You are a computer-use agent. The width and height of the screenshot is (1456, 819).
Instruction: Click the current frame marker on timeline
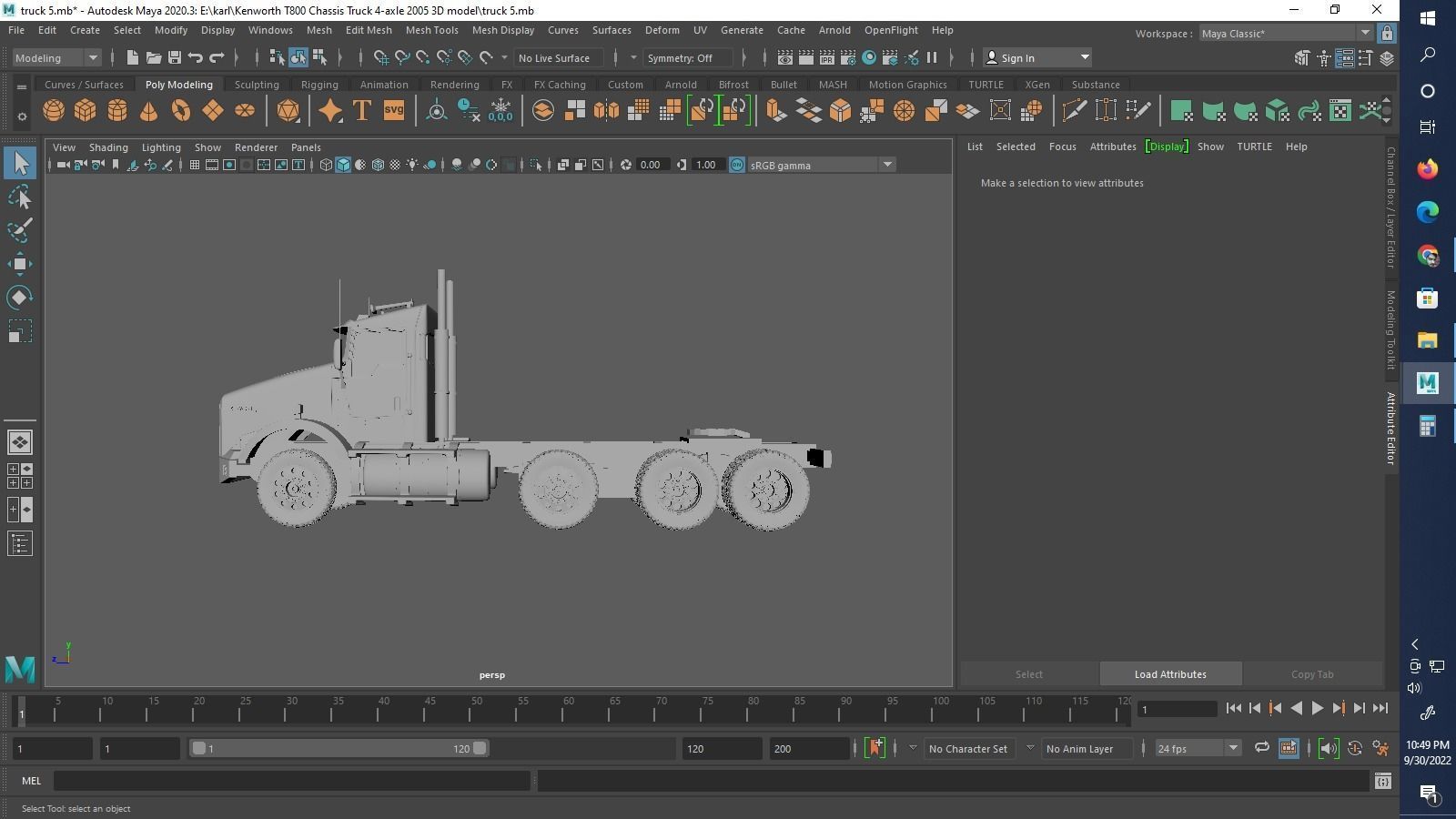(x=22, y=713)
